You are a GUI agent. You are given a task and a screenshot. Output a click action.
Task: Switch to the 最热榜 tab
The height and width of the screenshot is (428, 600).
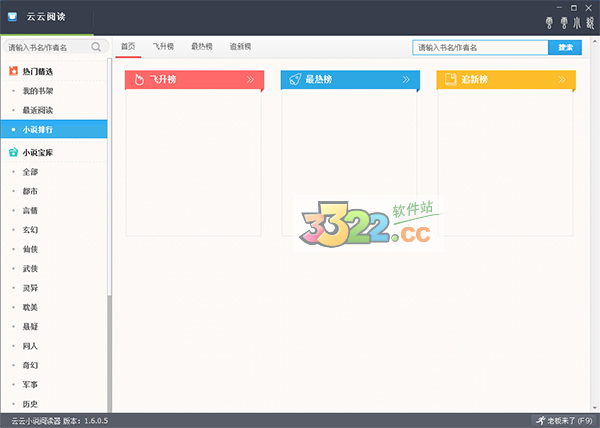click(x=201, y=47)
